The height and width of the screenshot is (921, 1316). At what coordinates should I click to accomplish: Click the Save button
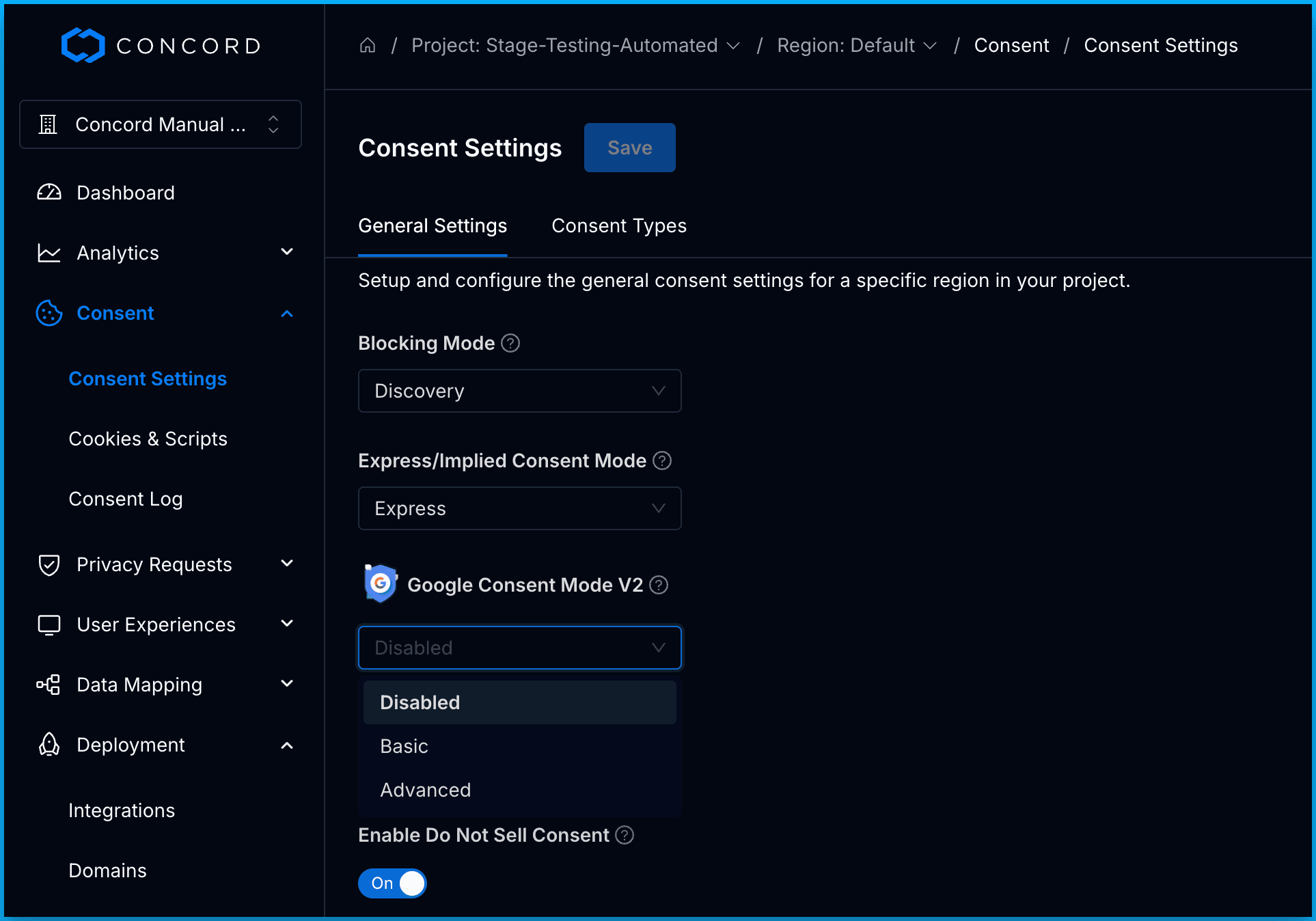(629, 148)
